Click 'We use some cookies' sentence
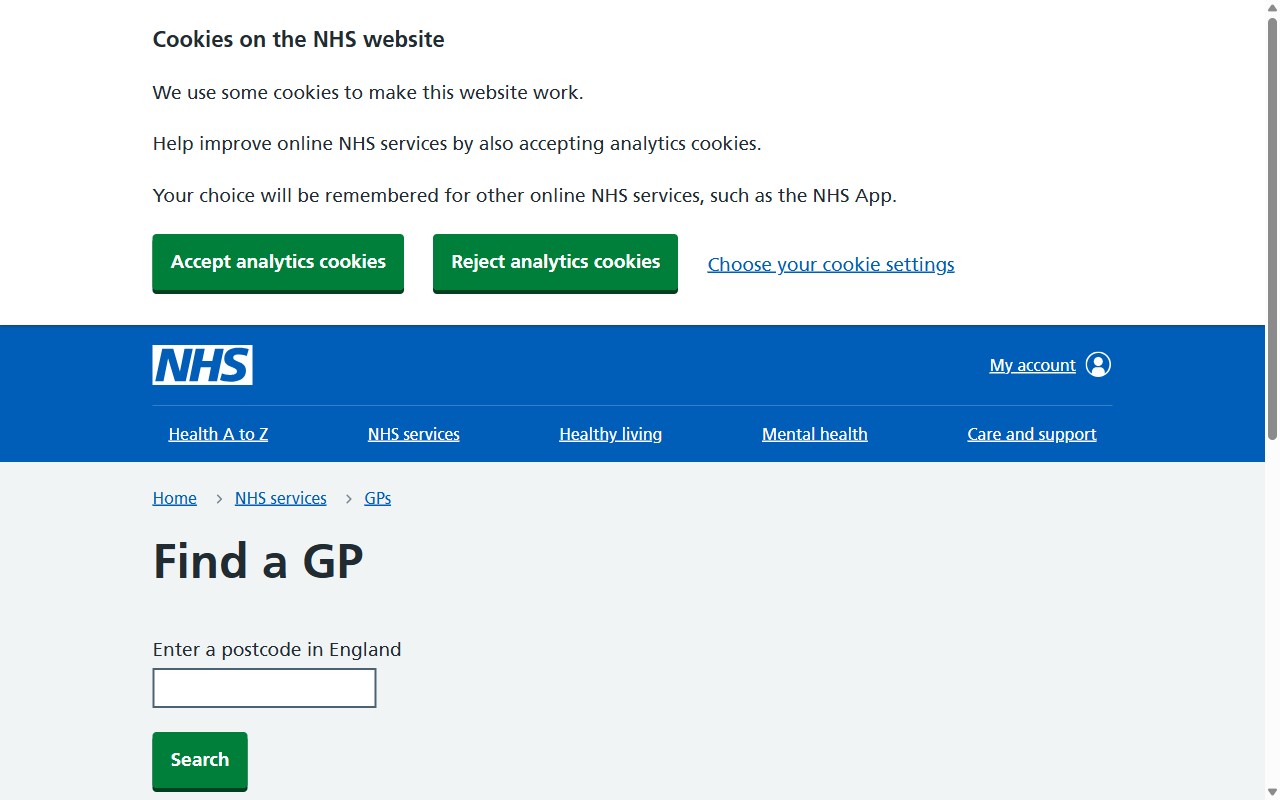1280x800 pixels. pos(368,93)
